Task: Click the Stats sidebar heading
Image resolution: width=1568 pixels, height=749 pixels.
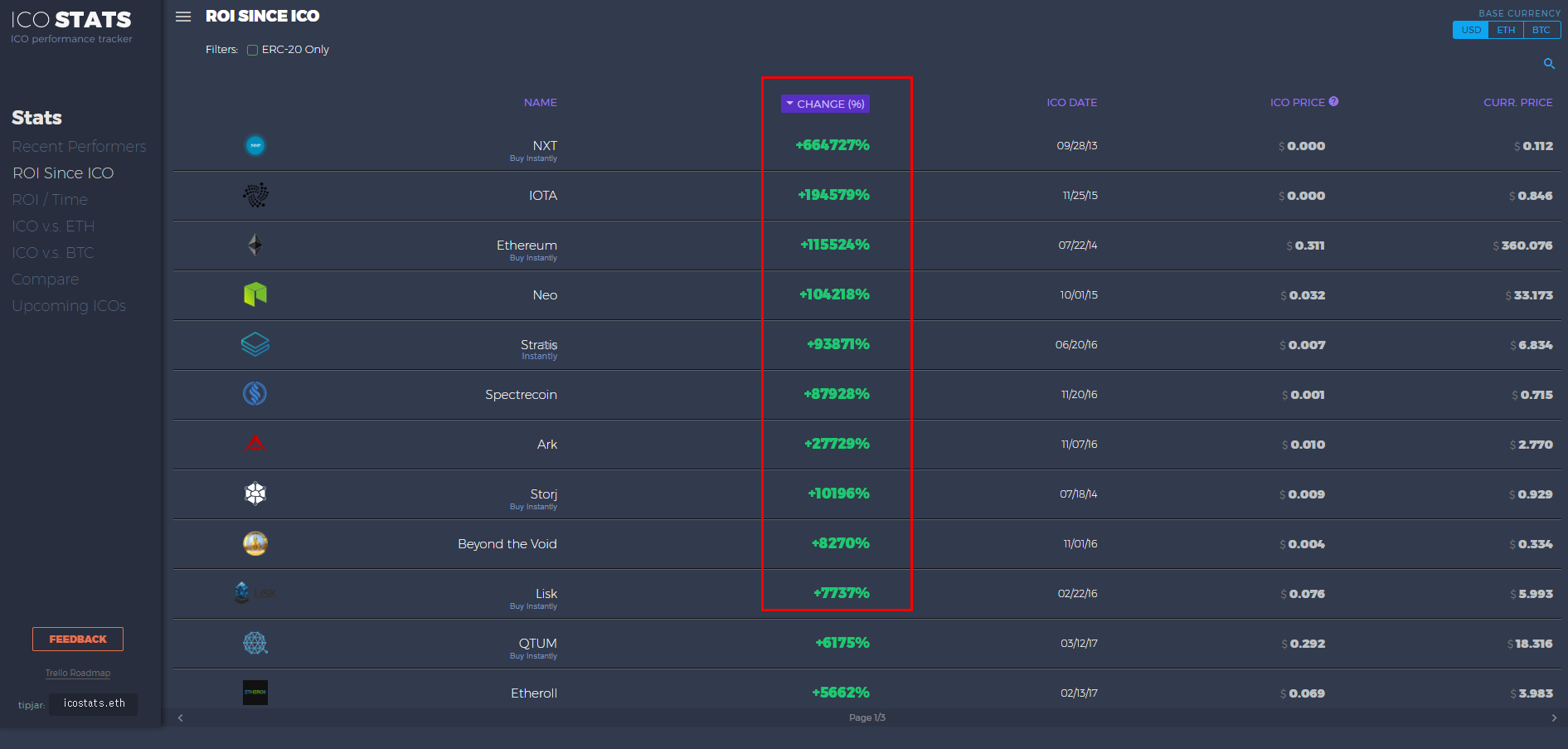Action: click(36, 118)
